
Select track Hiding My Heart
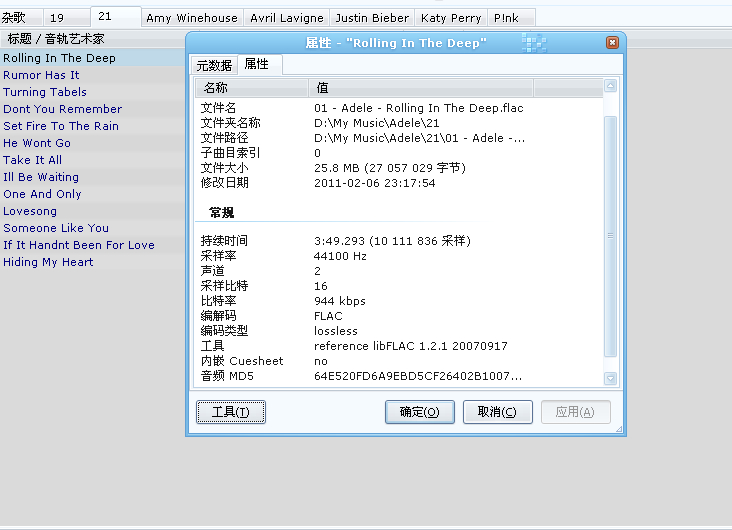click(x=92, y=262)
